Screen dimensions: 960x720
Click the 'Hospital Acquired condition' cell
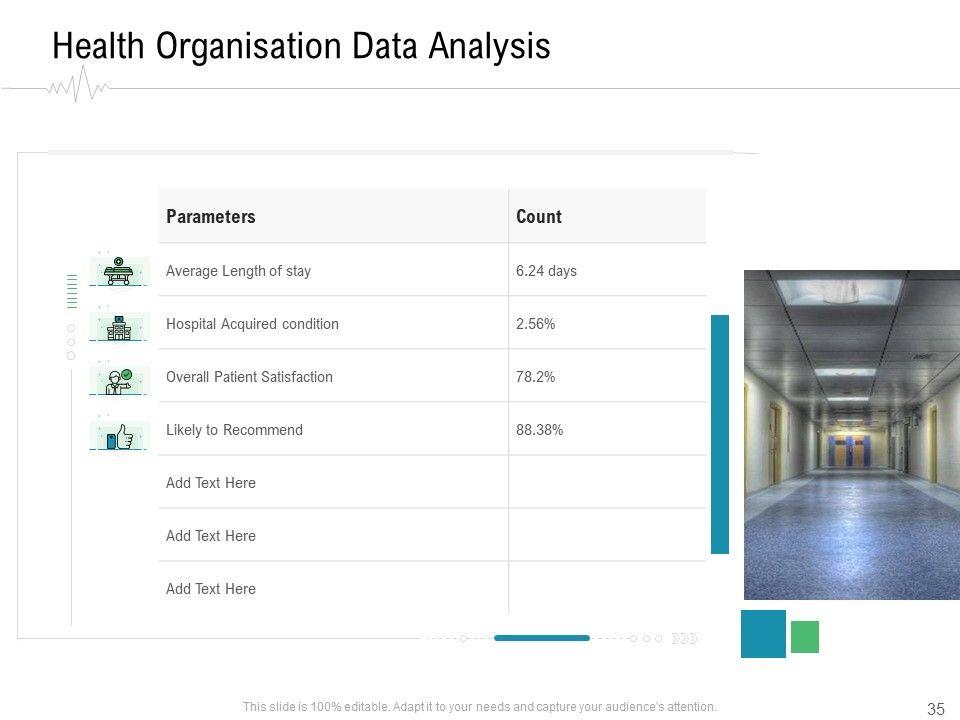click(252, 323)
